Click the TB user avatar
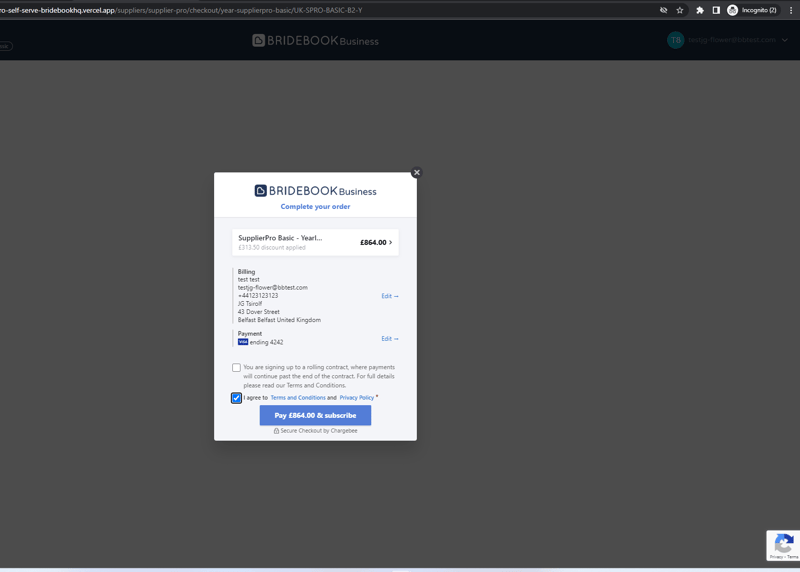 [676, 40]
